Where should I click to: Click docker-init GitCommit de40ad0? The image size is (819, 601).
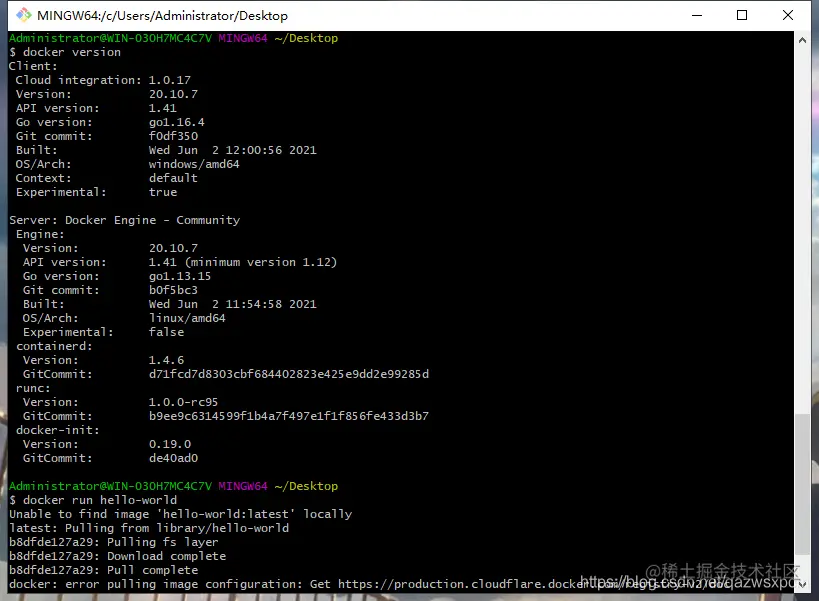pyautogui.click(x=173, y=458)
